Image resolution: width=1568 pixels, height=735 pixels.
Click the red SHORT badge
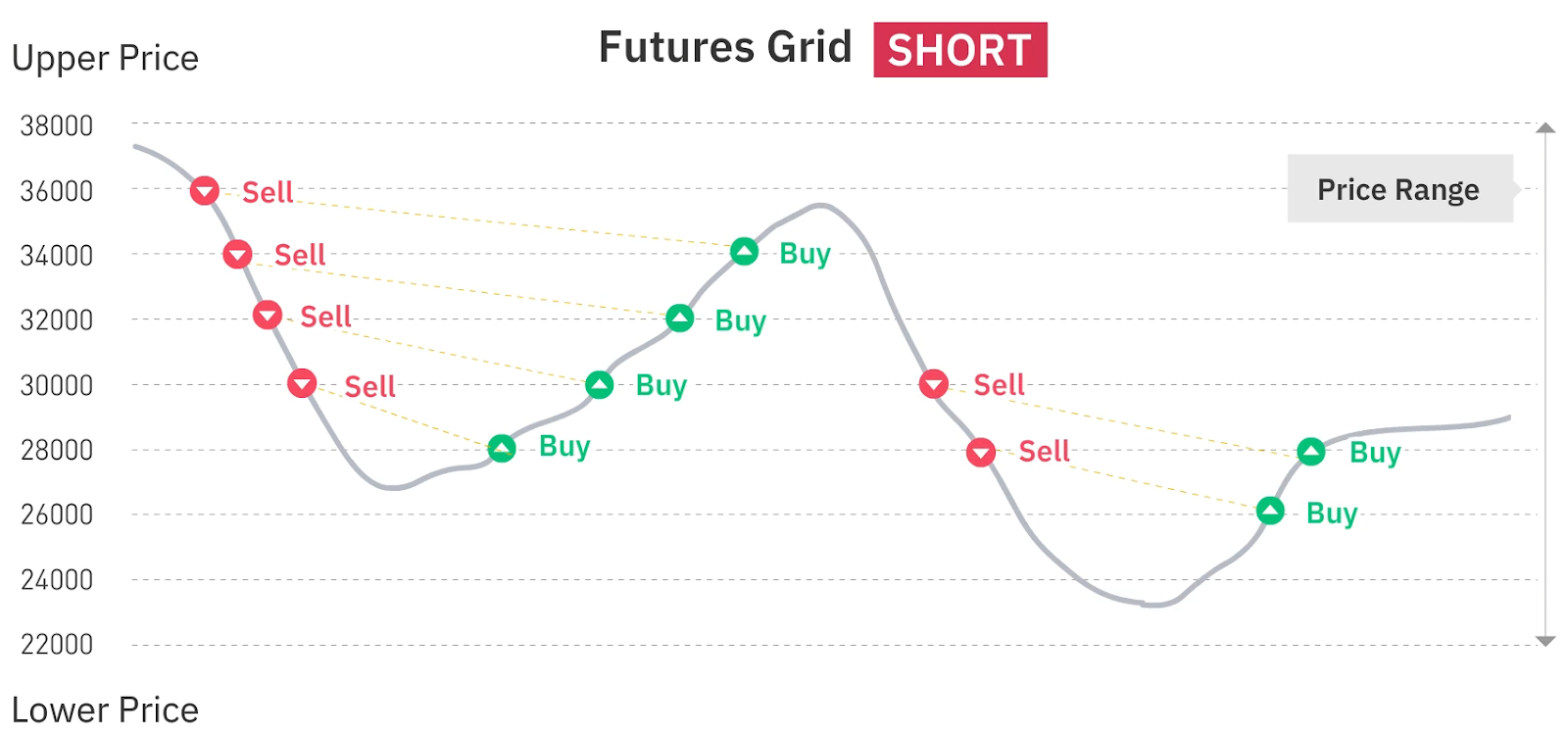[x=959, y=50]
